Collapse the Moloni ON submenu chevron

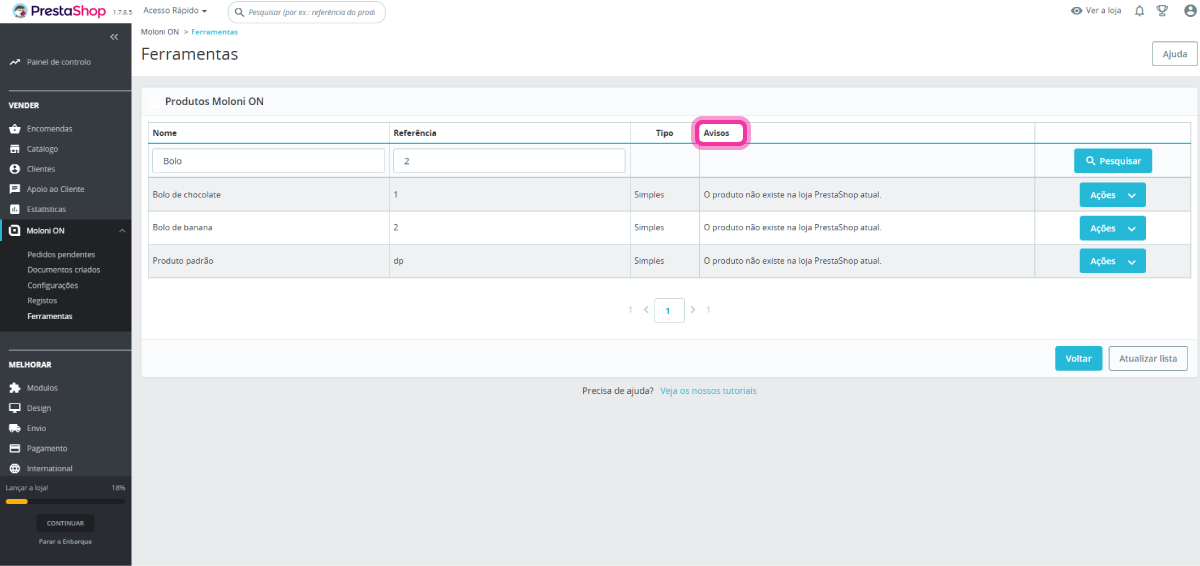point(121,231)
